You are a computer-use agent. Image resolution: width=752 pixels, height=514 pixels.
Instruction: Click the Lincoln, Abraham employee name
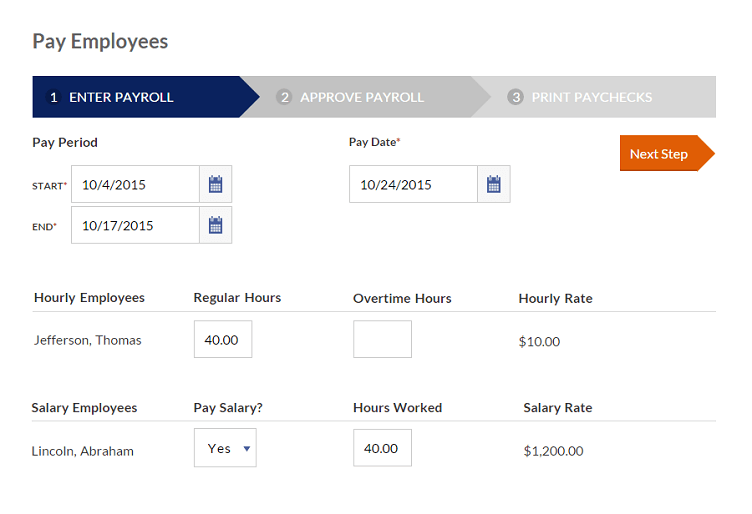pos(82,451)
